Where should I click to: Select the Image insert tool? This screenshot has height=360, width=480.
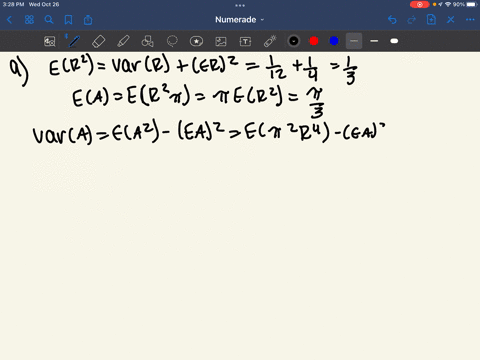(221, 41)
